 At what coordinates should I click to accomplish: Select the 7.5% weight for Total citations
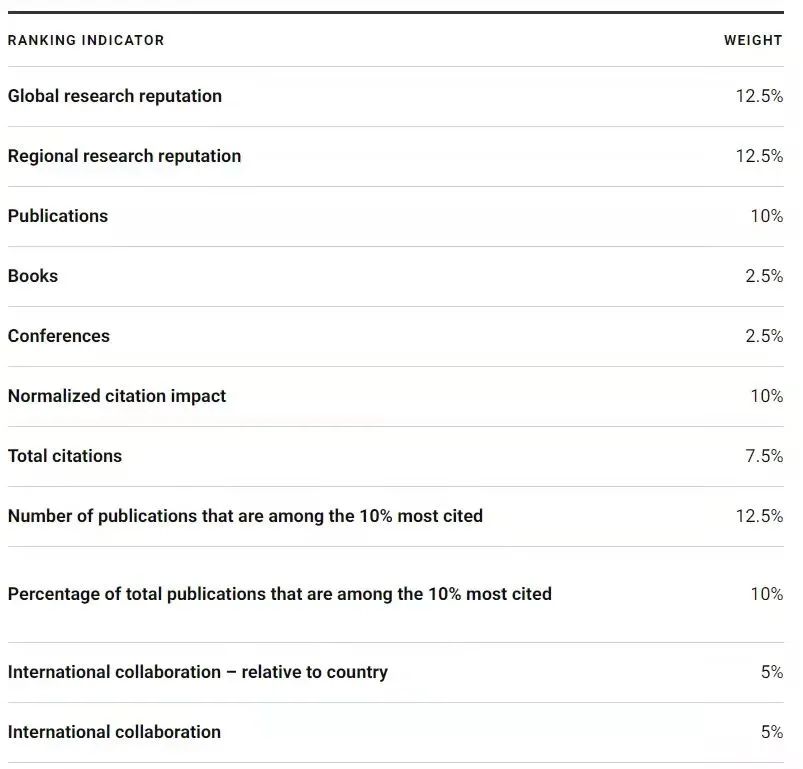coord(764,456)
